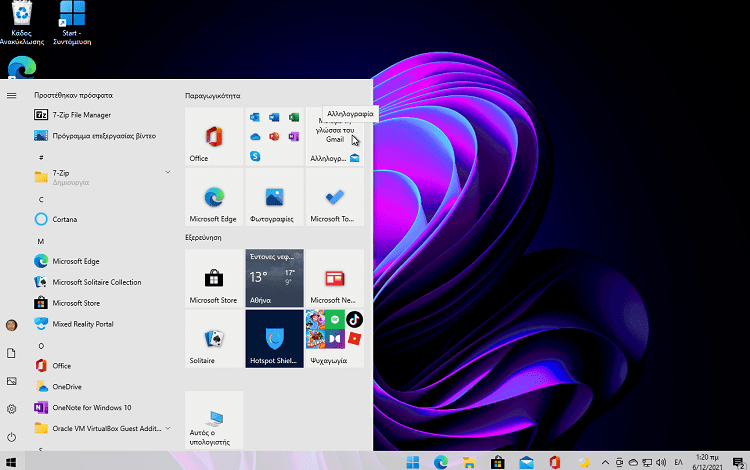
Task: Open the Microsoft To Do tile
Action: 335,197
